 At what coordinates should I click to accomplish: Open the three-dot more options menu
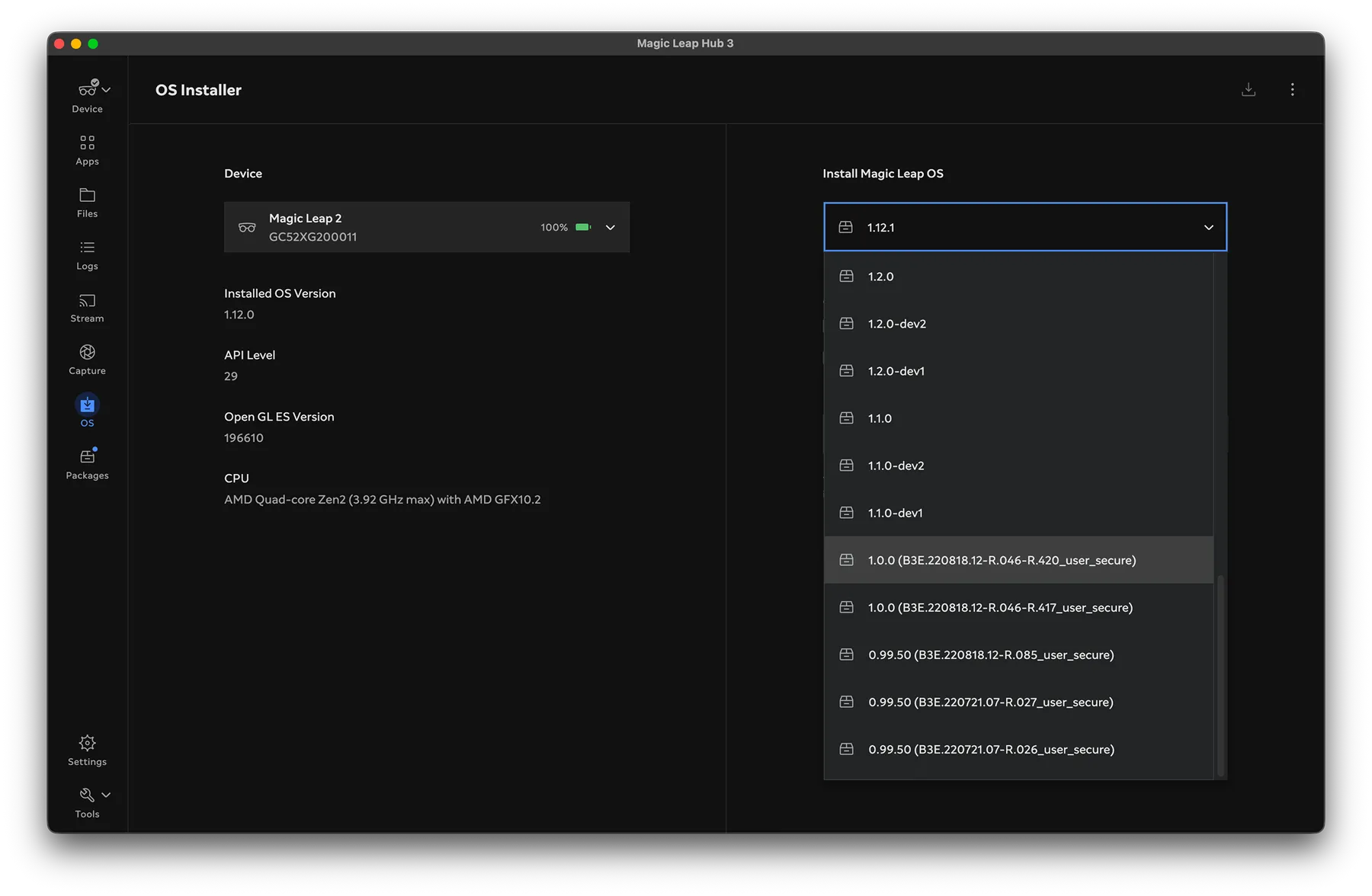coord(1292,90)
